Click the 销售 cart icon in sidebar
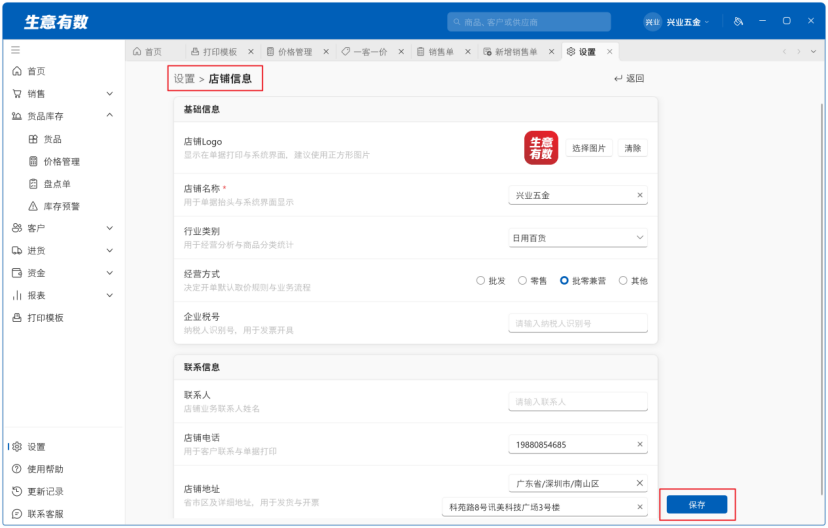Viewport: 828px width, 528px height. tap(17, 93)
